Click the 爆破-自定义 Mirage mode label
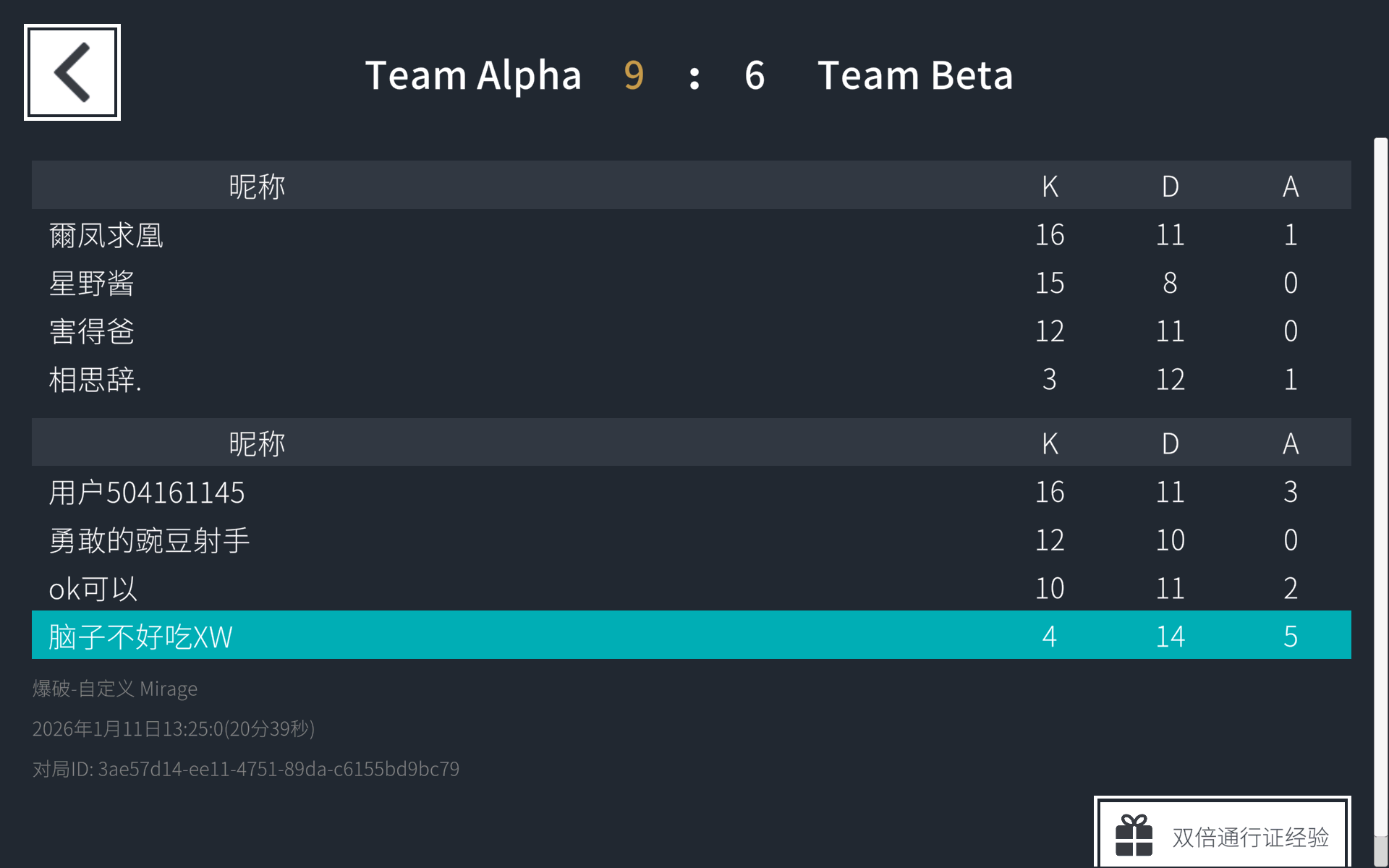This screenshot has height=868, width=1389. pos(115,689)
